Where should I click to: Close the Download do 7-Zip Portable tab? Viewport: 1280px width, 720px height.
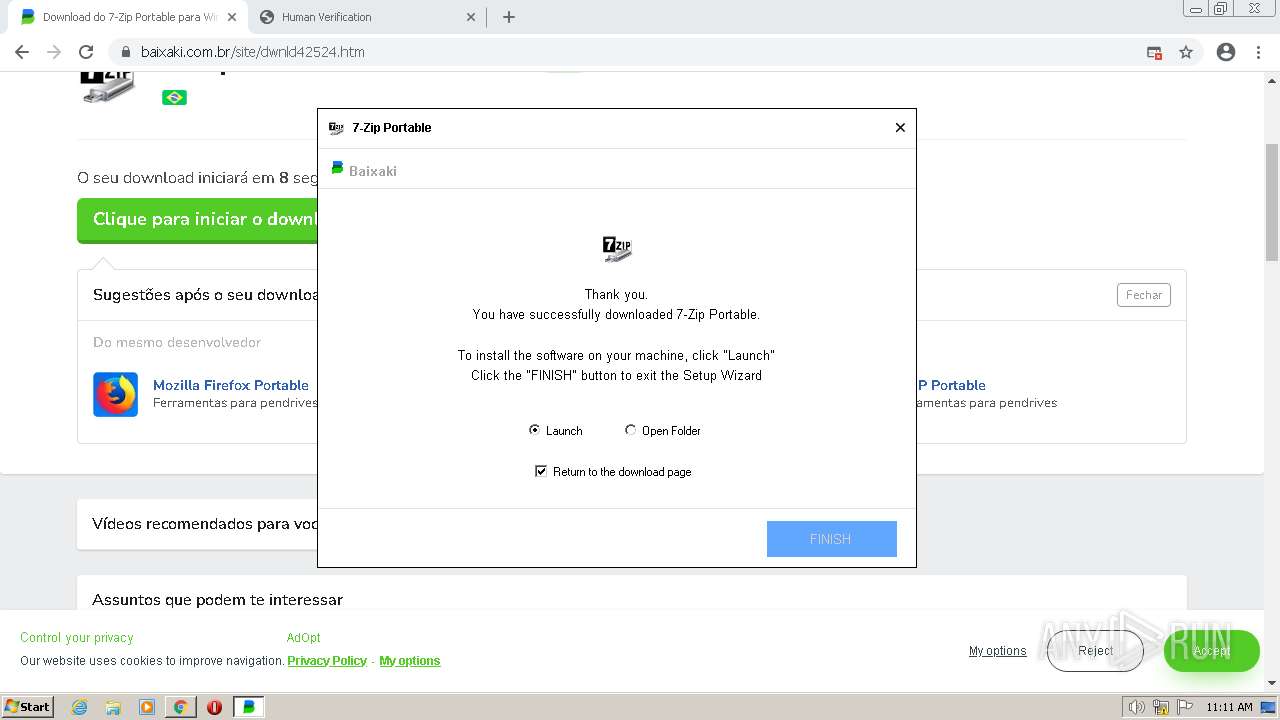point(232,17)
